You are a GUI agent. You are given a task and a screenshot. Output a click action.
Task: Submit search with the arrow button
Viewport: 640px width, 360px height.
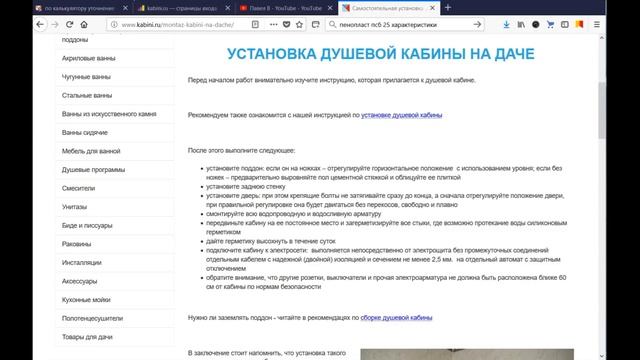(x=477, y=24)
